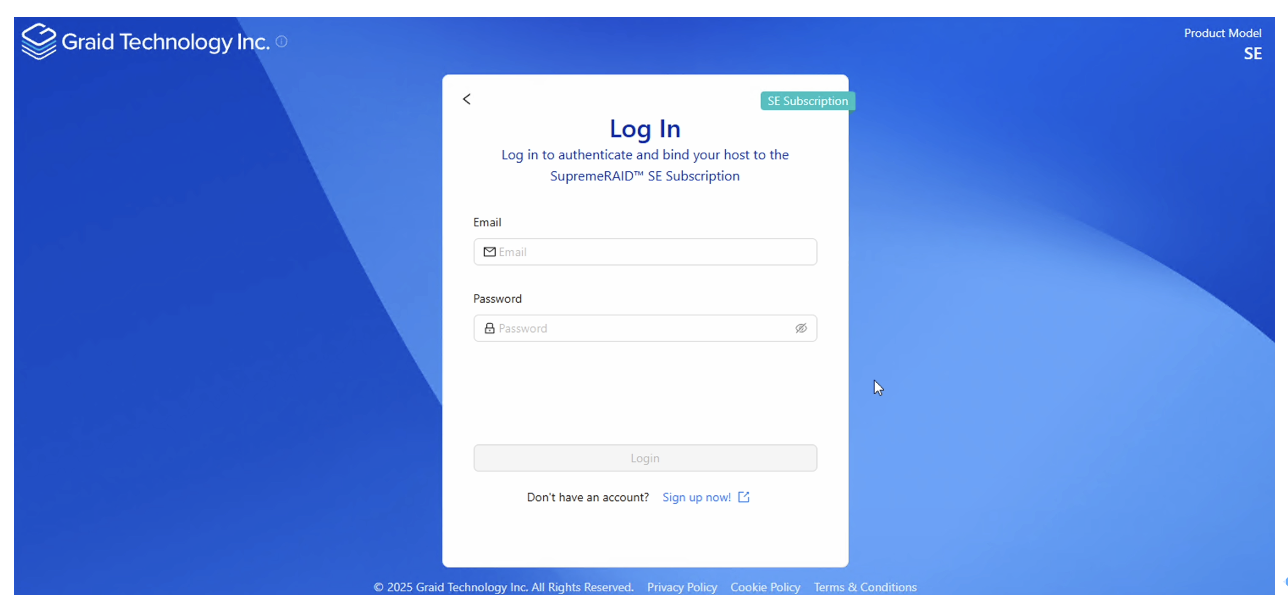Focus the Email input field

(645, 252)
